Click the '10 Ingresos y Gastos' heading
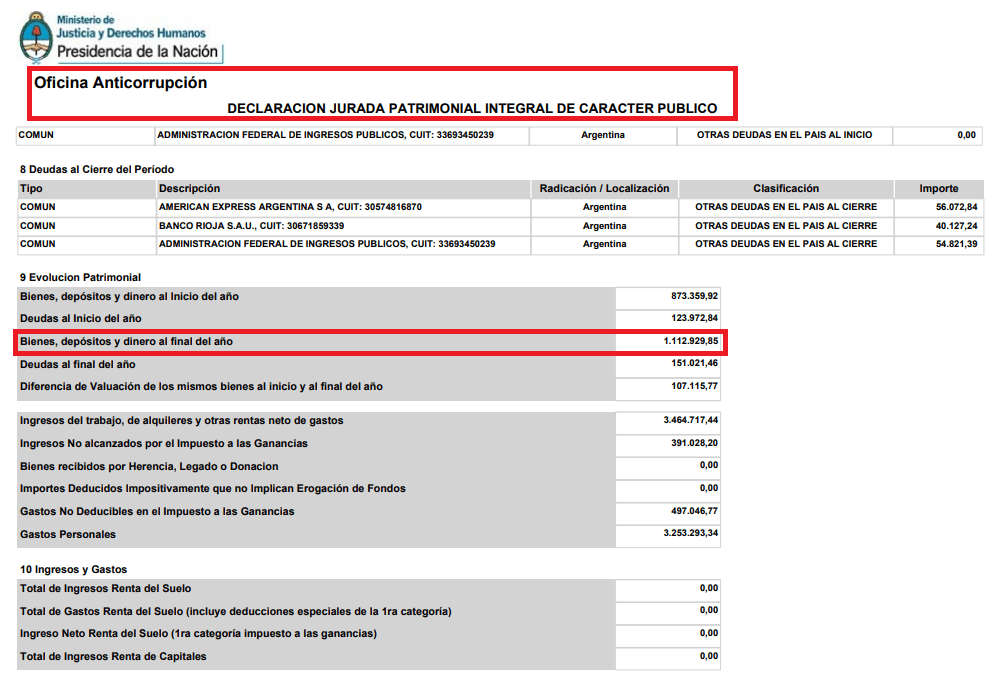This screenshot has width=1005, height=684. tap(73, 569)
